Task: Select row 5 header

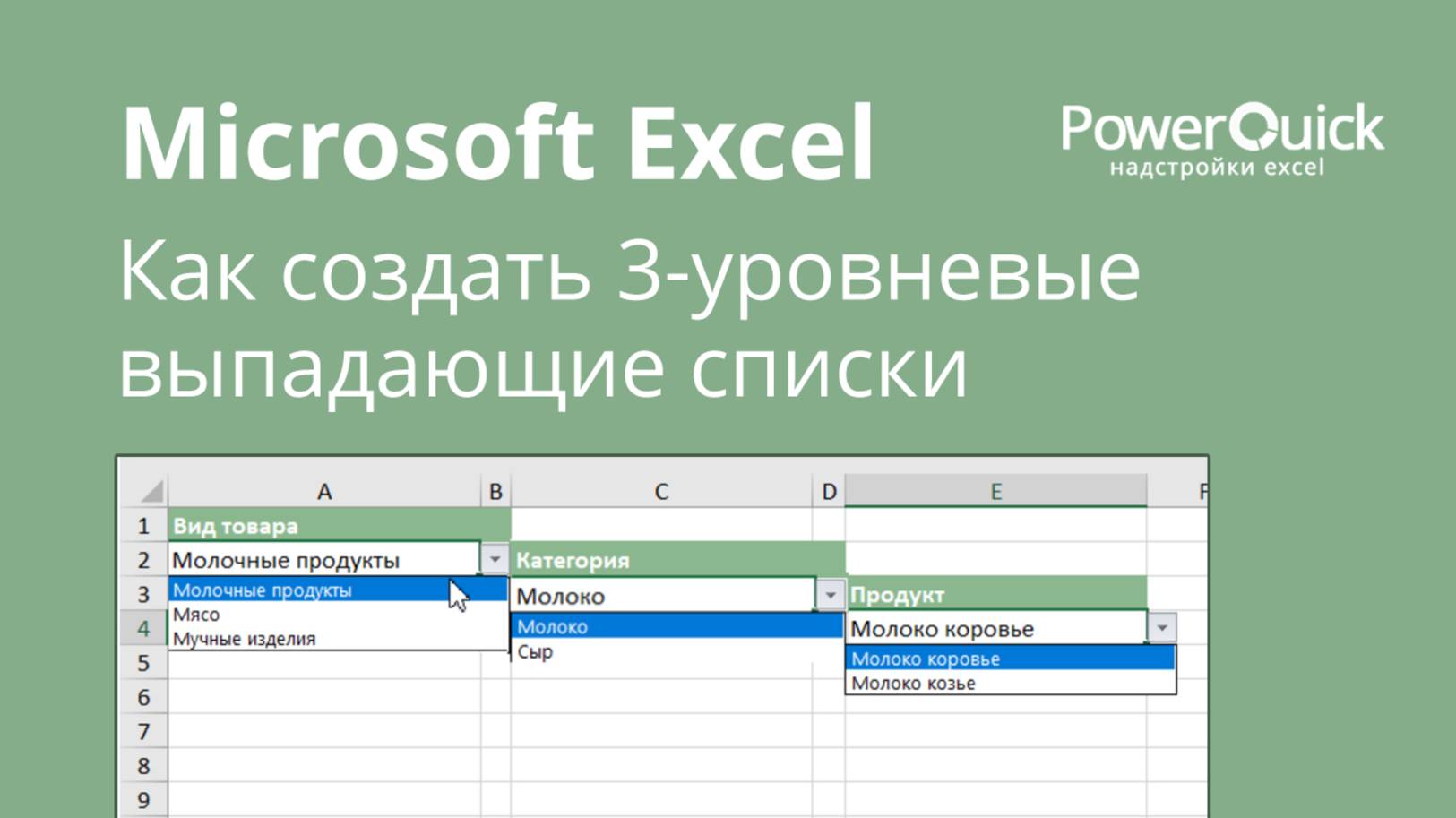Action: 143,663
